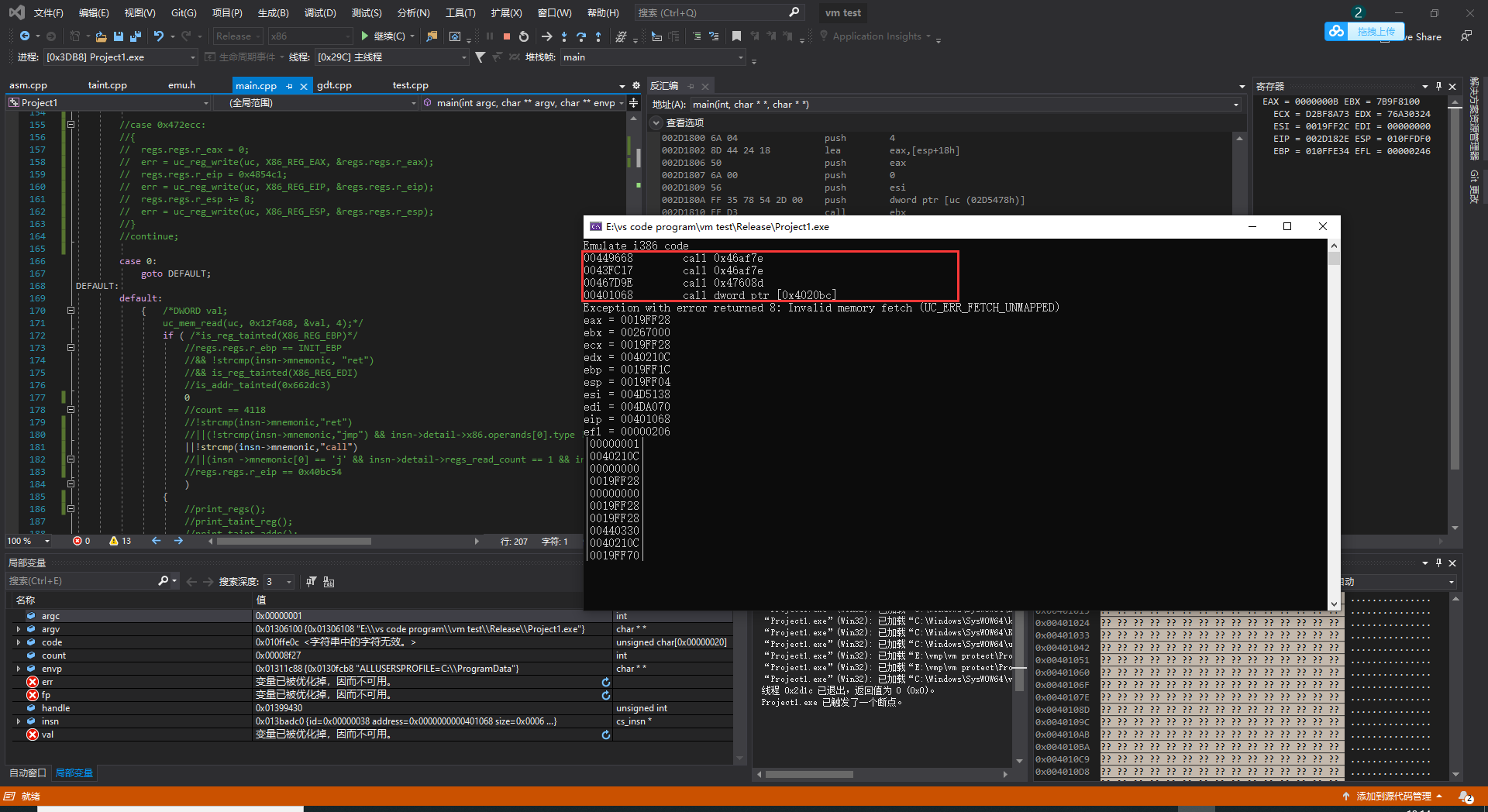This screenshot has width=1488, height=812.
Task: Open the process dropdown for Project1.exe
Action: point(193,57)
